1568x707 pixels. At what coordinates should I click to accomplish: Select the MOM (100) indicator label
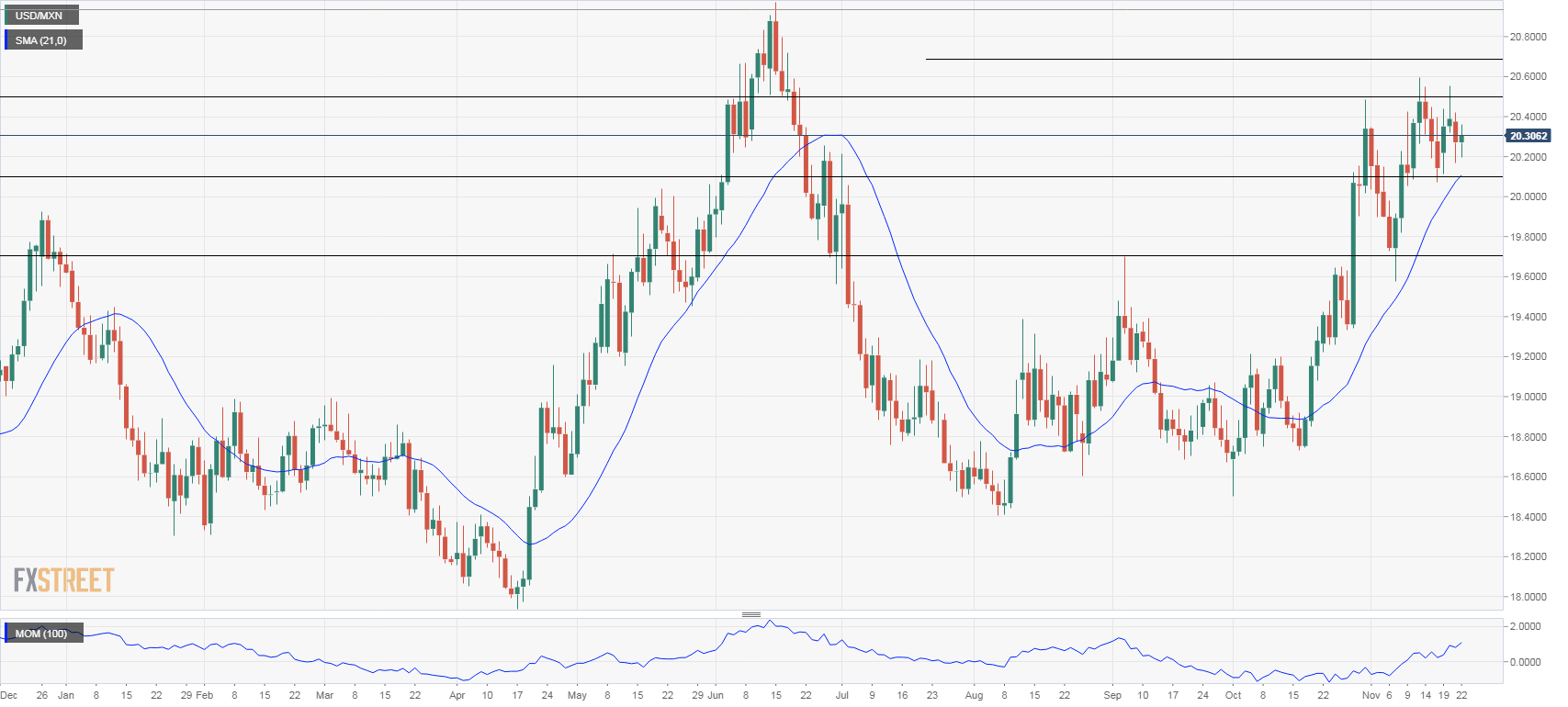click(x=43, y=634)
